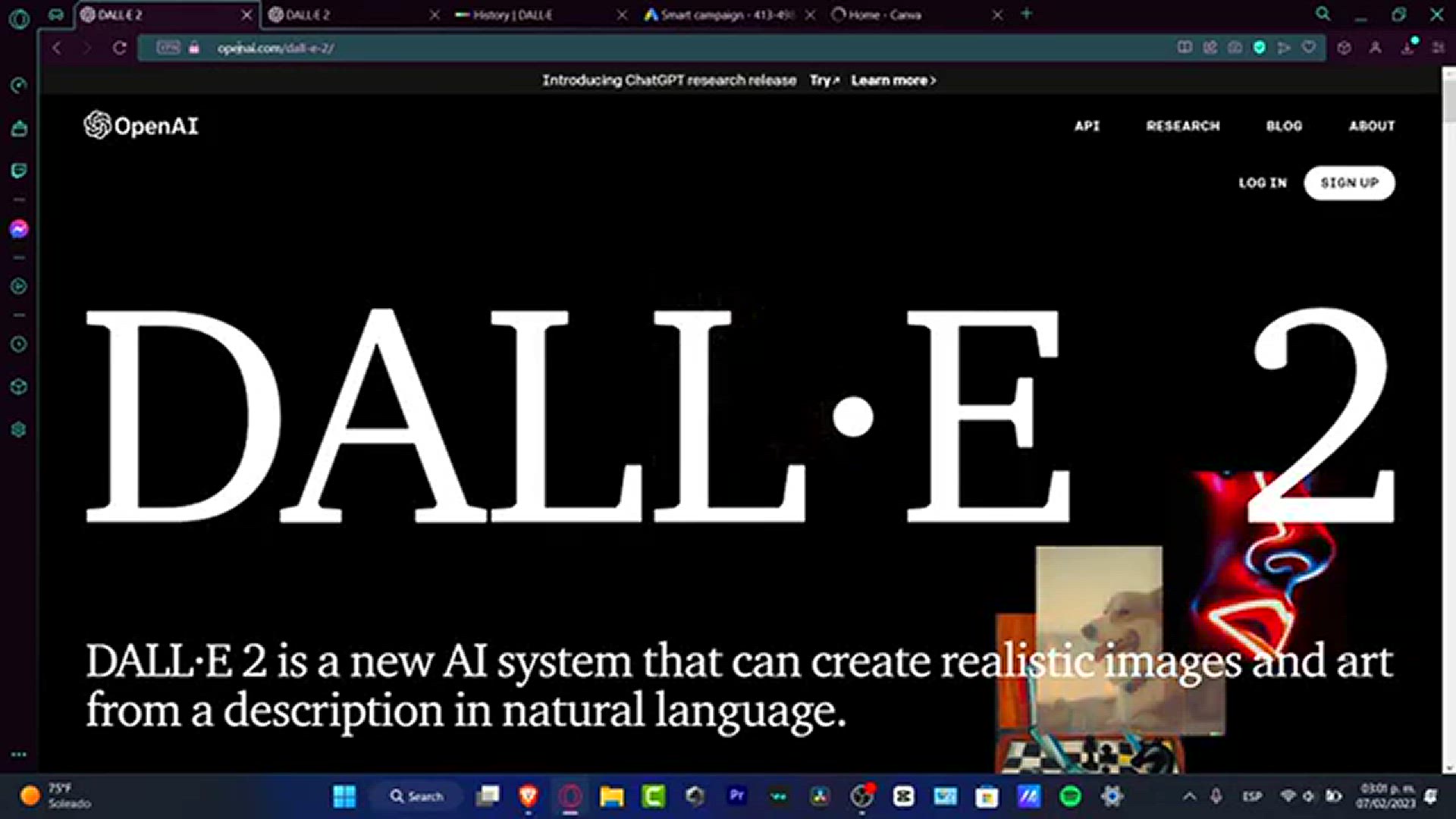Toggle the VPN badge in address bar
The height and width of the screenshot is (819, 1456).
(x=168, y=48)
